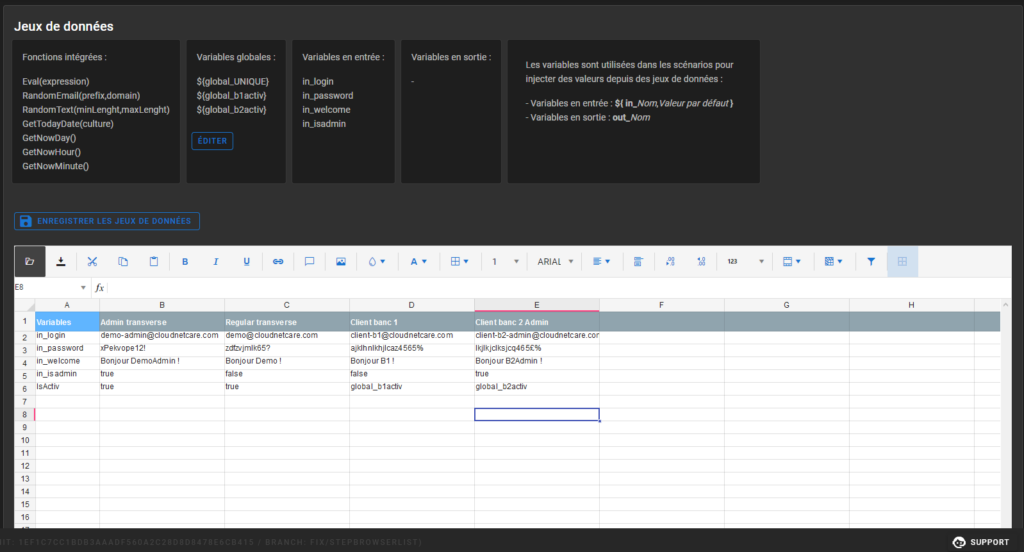Toggle gridlines with the grid icon

click(902, 261)
